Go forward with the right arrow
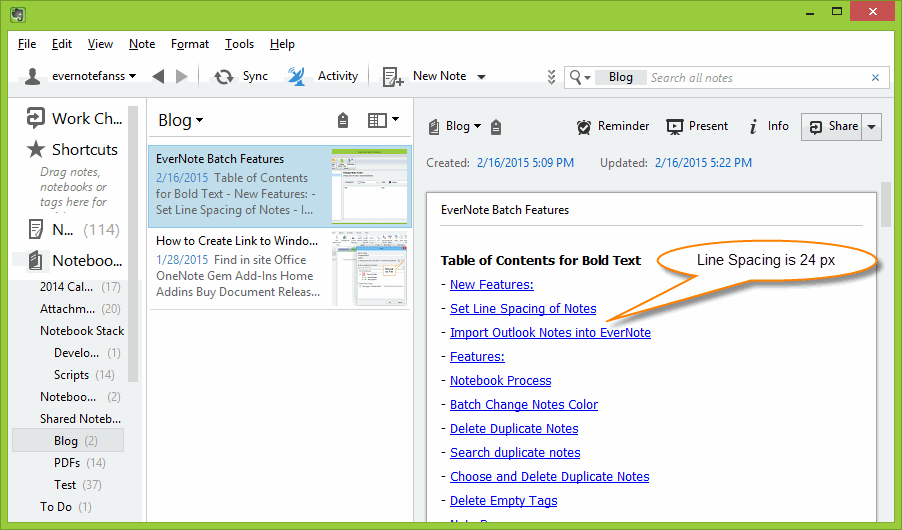The height and width of the screenshot is (530, 902). (182, 76)
